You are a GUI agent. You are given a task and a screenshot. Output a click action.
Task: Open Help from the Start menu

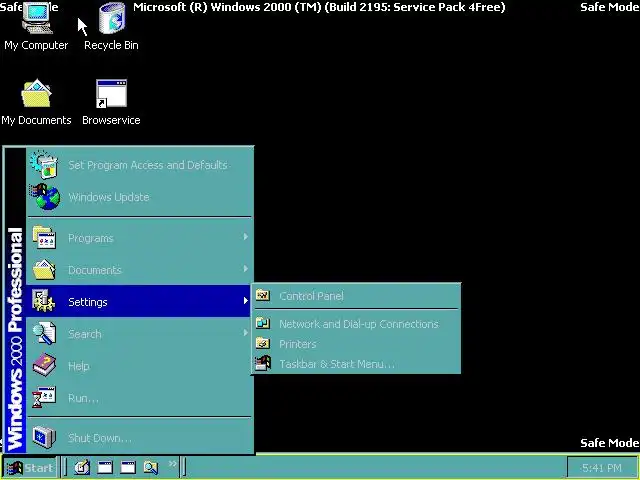pos(139,366)
